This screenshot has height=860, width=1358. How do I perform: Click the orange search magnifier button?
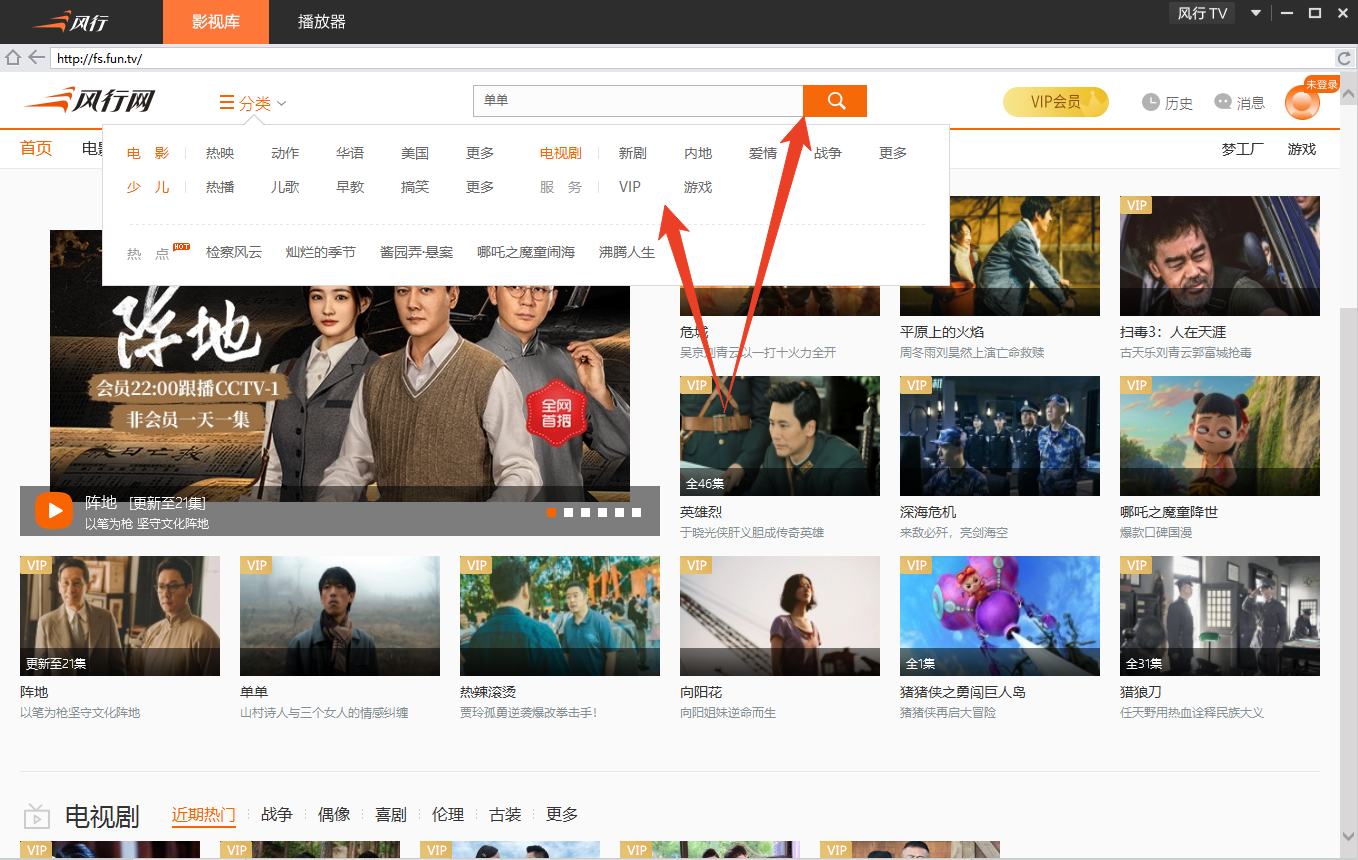click(x=835, y=101)
